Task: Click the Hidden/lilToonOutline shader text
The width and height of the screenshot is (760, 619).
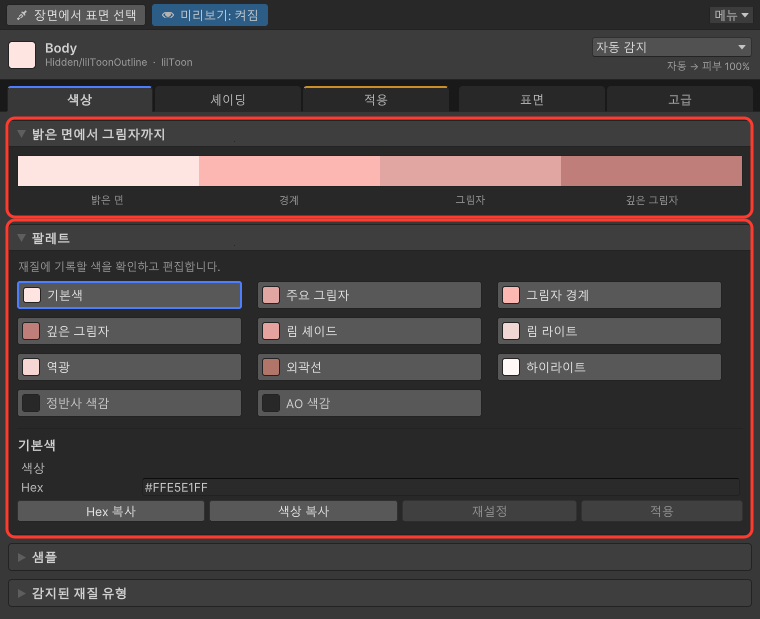Action: click(96, 63)
